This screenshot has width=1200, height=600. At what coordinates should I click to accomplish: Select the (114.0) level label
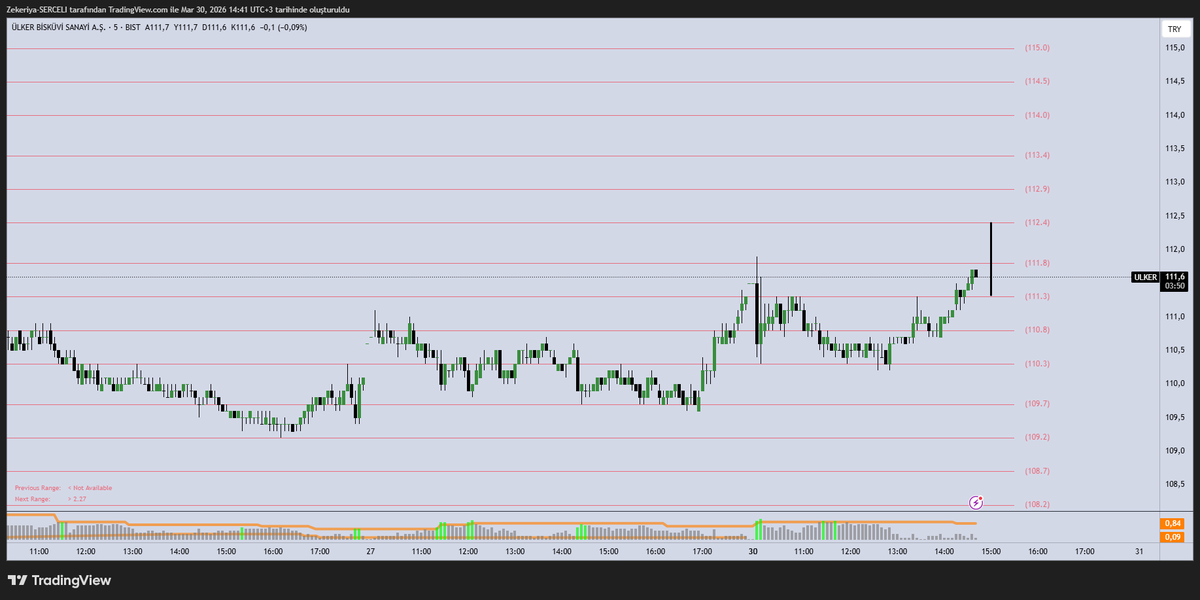point(1037,115)
